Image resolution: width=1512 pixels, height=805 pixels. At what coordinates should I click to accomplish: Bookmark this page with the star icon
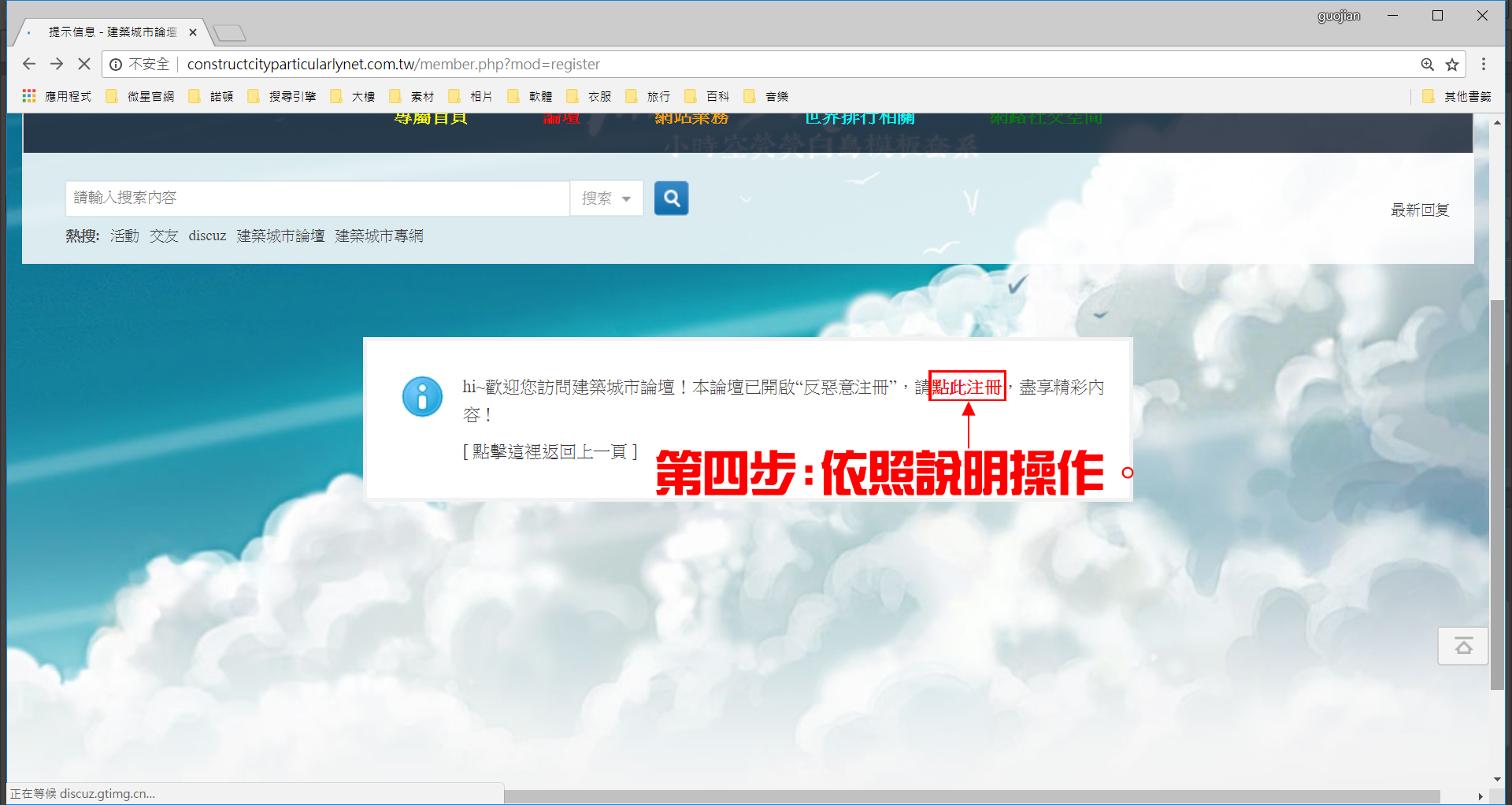[x=1452, y=65]
